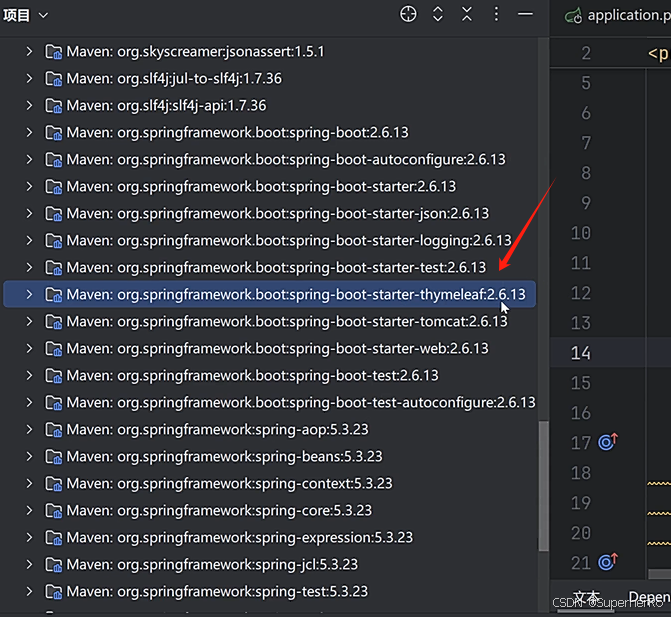This screenshot has height=617, width=671.
Task: Switch to the 文本 bottom editor tab
Action: (x=586, y=597)
